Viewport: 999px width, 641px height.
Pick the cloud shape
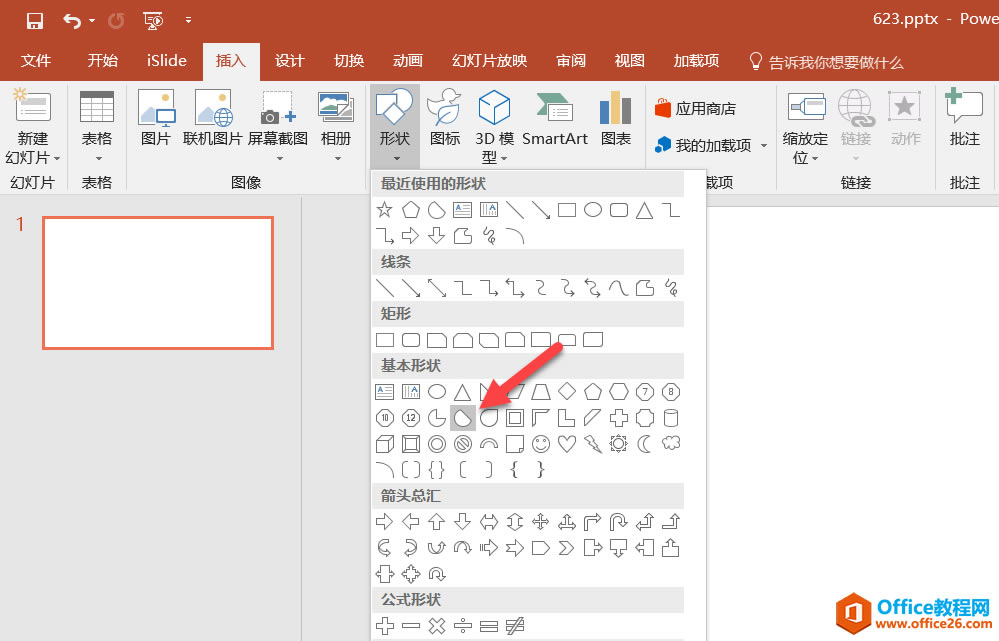[671, 443]
